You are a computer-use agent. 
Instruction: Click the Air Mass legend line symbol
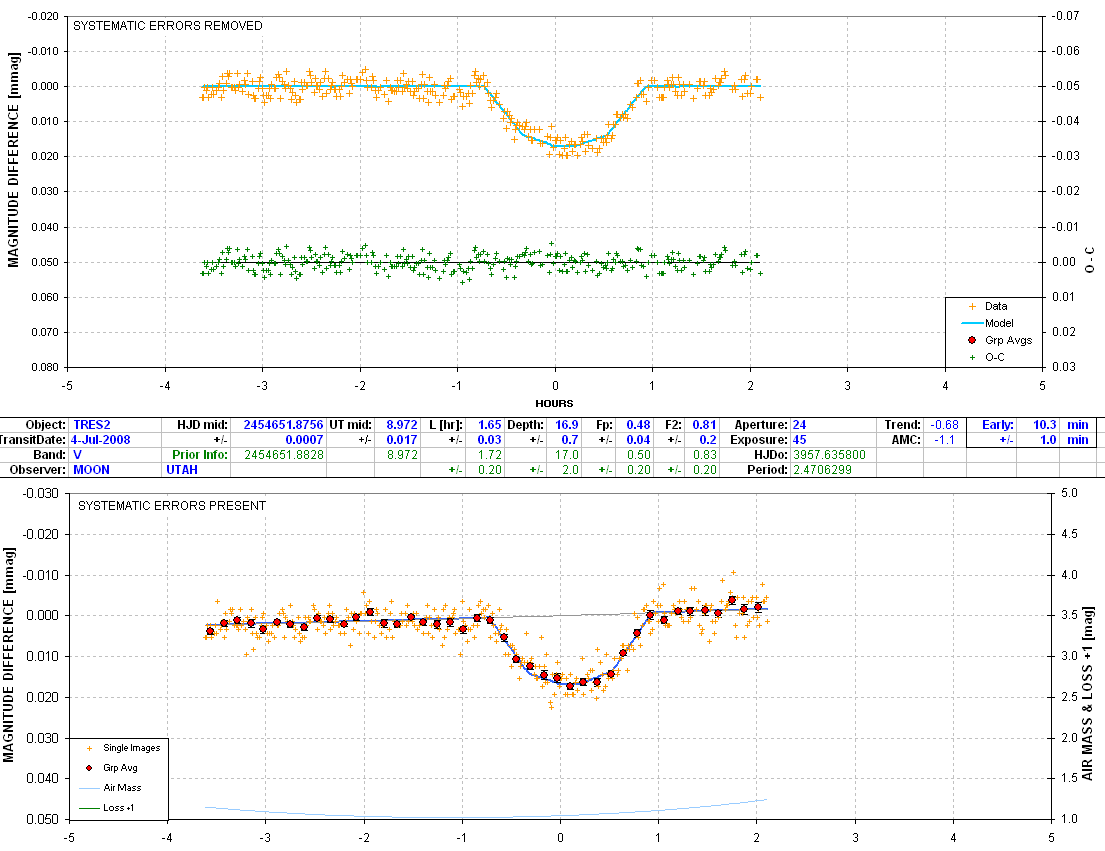90,788
